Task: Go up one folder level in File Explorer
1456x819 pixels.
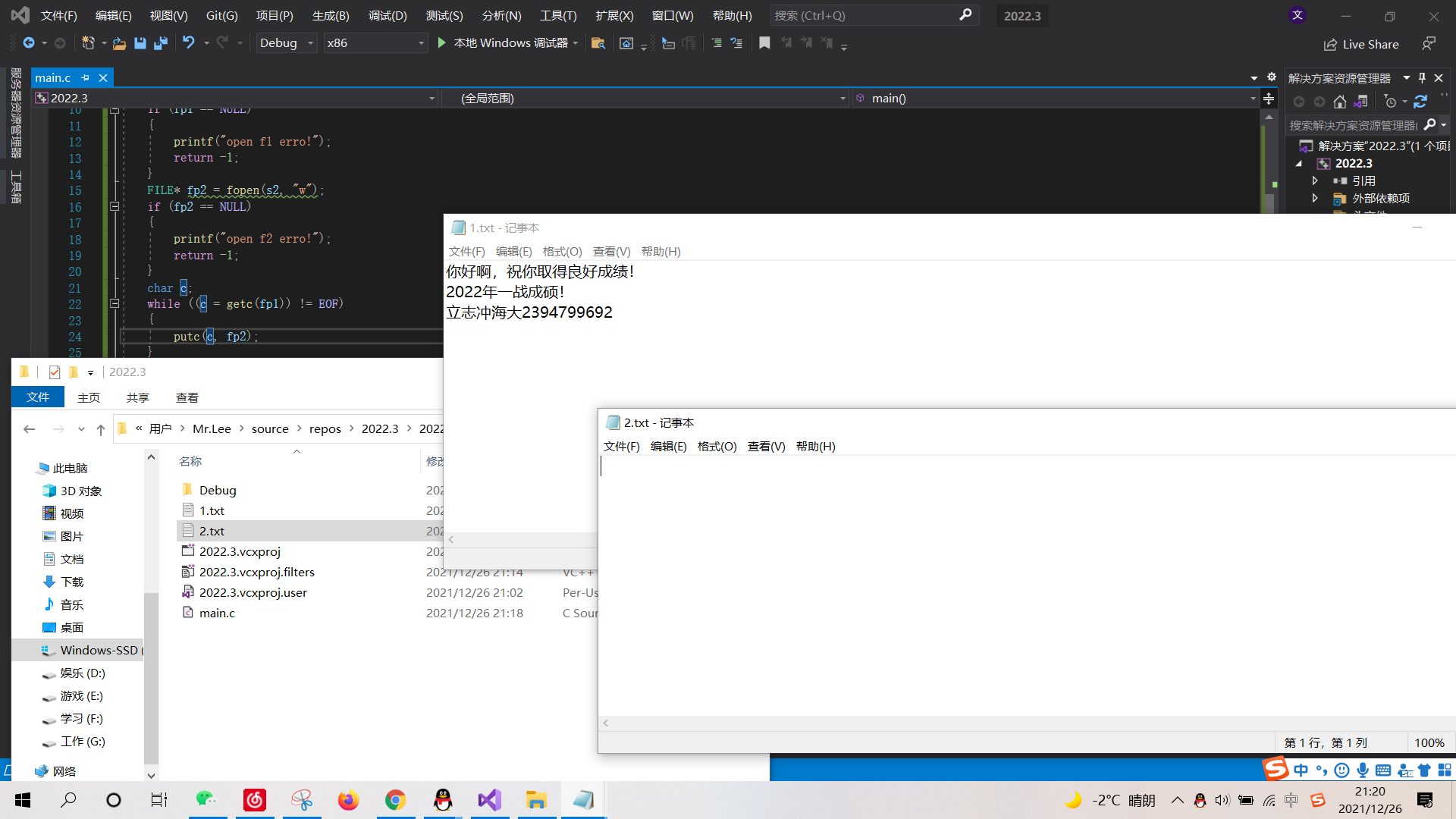Action: point(101,429)
